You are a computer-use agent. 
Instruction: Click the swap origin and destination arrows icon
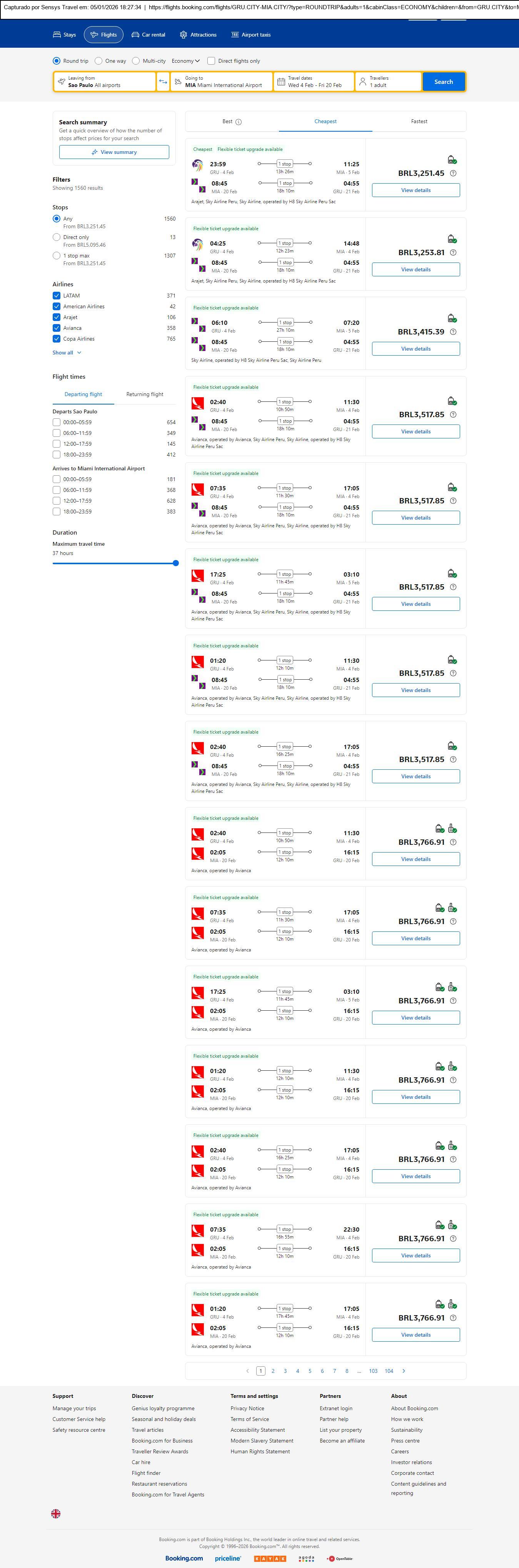point(163,82)
